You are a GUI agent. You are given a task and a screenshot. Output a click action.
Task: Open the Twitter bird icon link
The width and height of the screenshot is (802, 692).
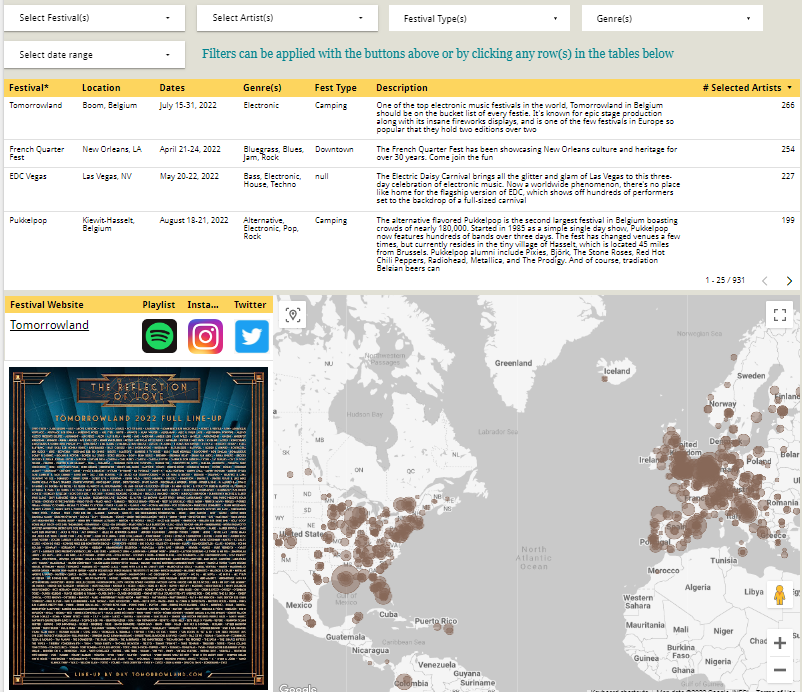[252, 336]
